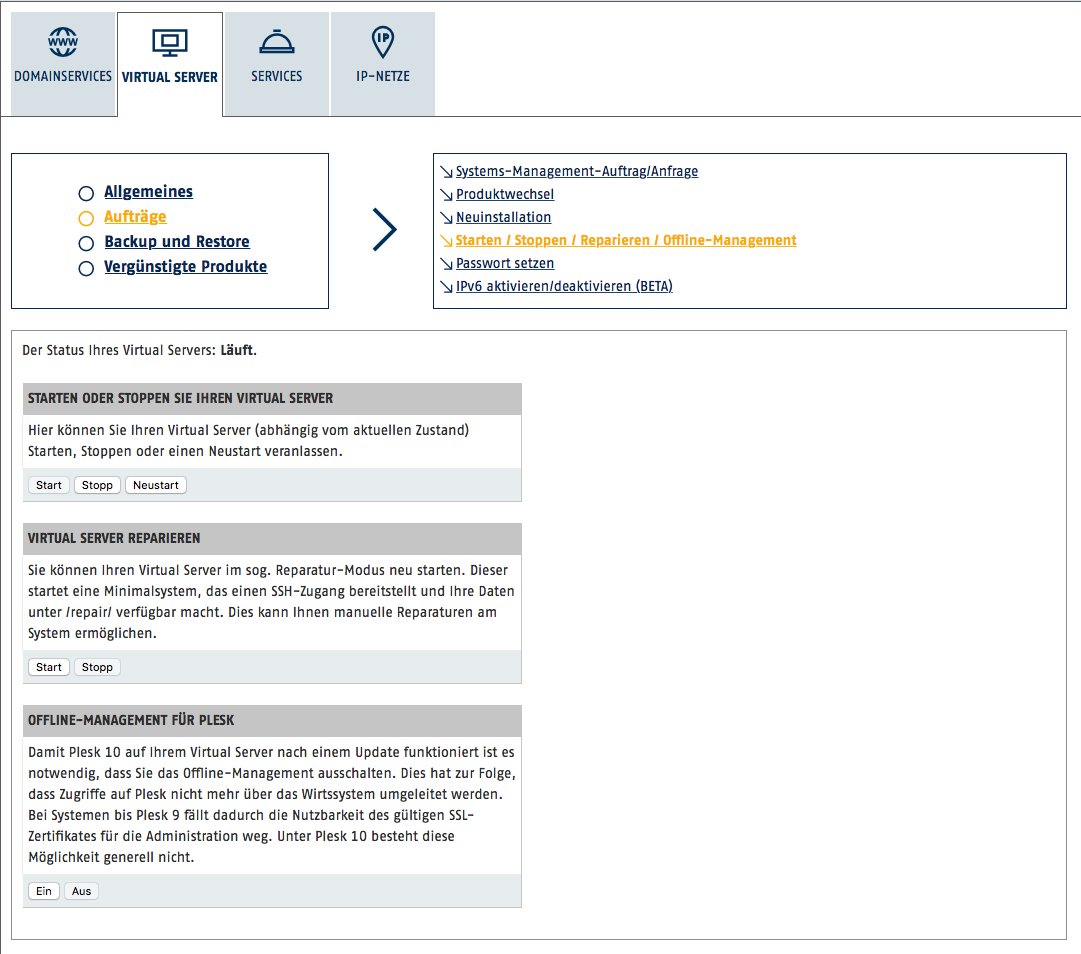
Task: Click the arrow icon beside Neuinstallation
Action: (x=447, y=218)
